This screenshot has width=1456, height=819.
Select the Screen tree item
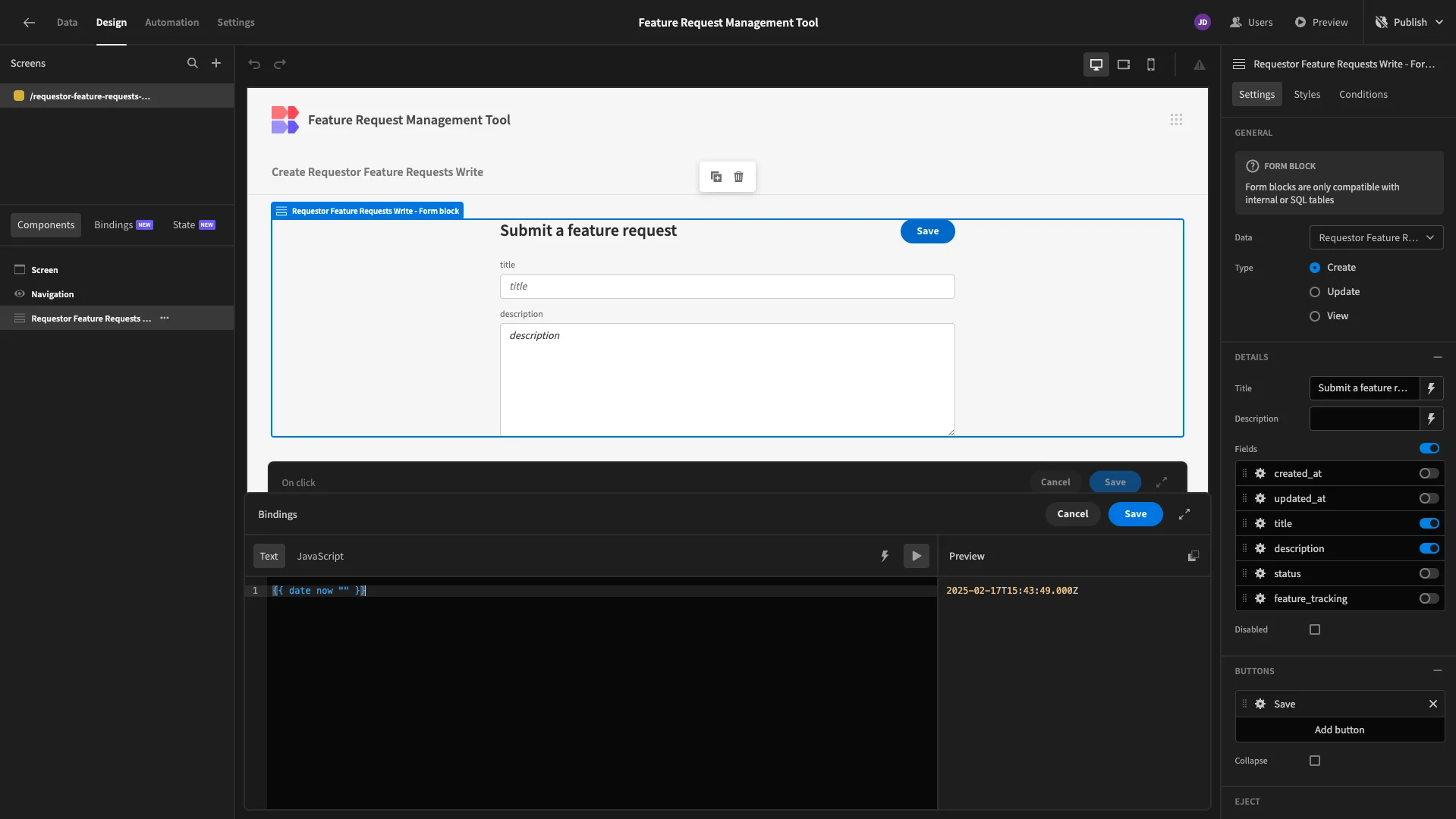117,270
